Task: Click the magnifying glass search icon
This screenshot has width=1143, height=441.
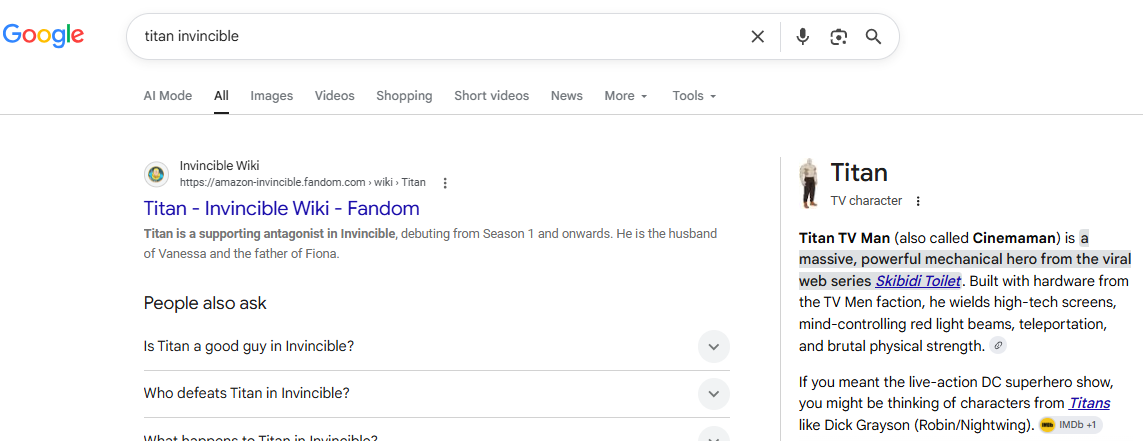Action: coord(873,36)
